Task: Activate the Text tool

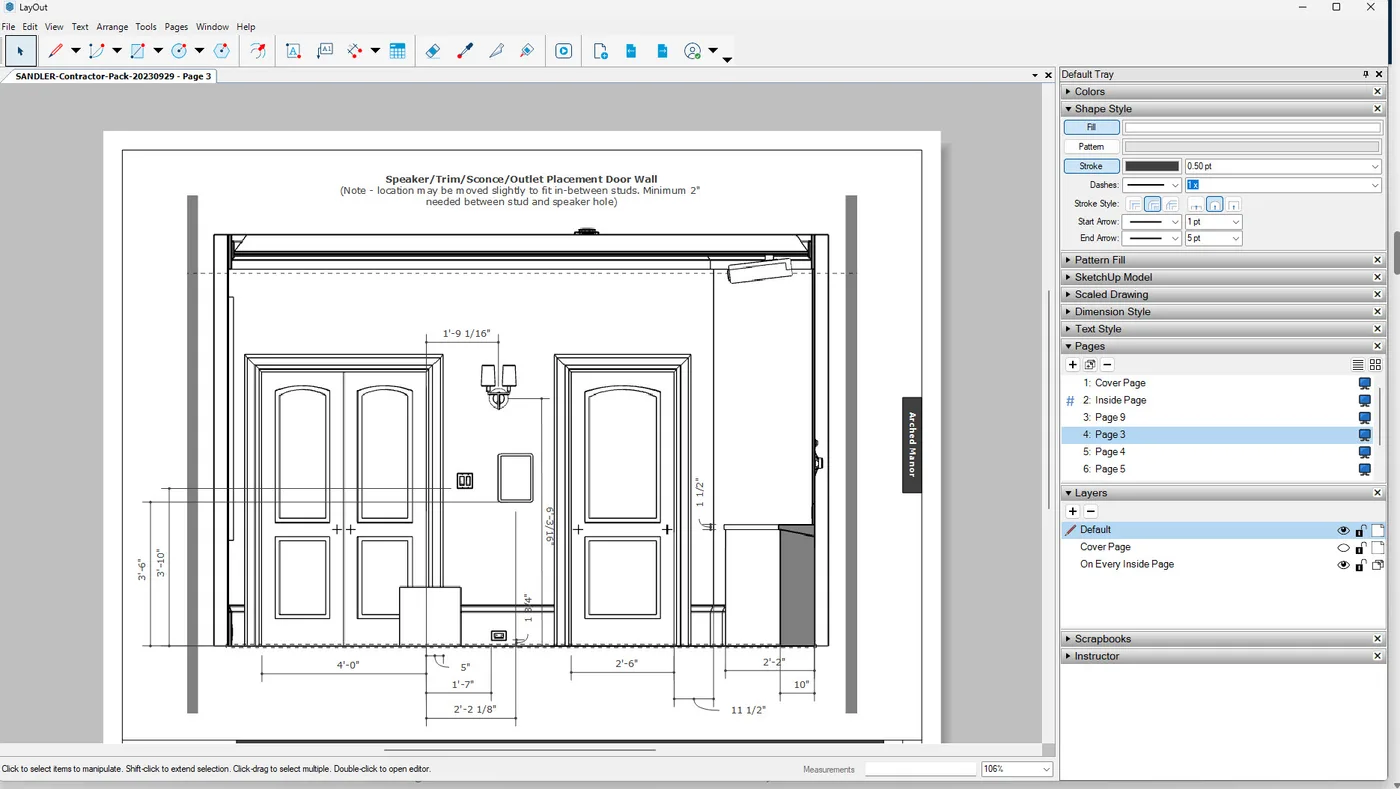Action: click(x=293, y=50)
